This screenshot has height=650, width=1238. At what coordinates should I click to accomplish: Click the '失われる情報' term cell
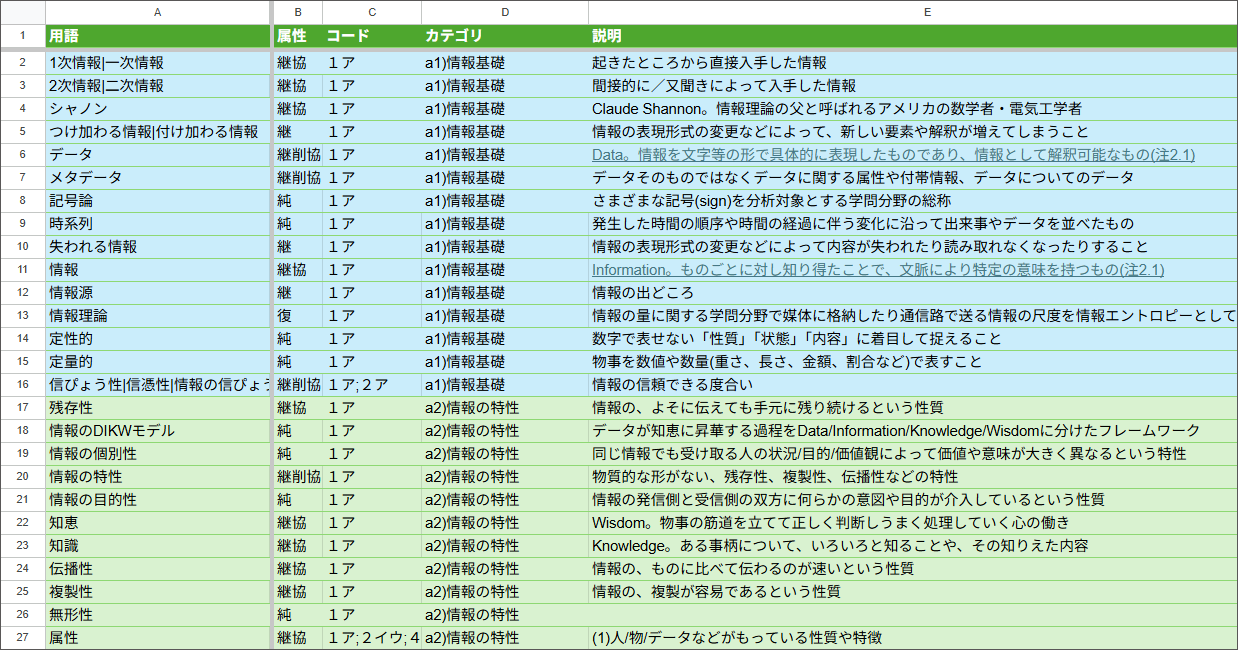[158, 247]
